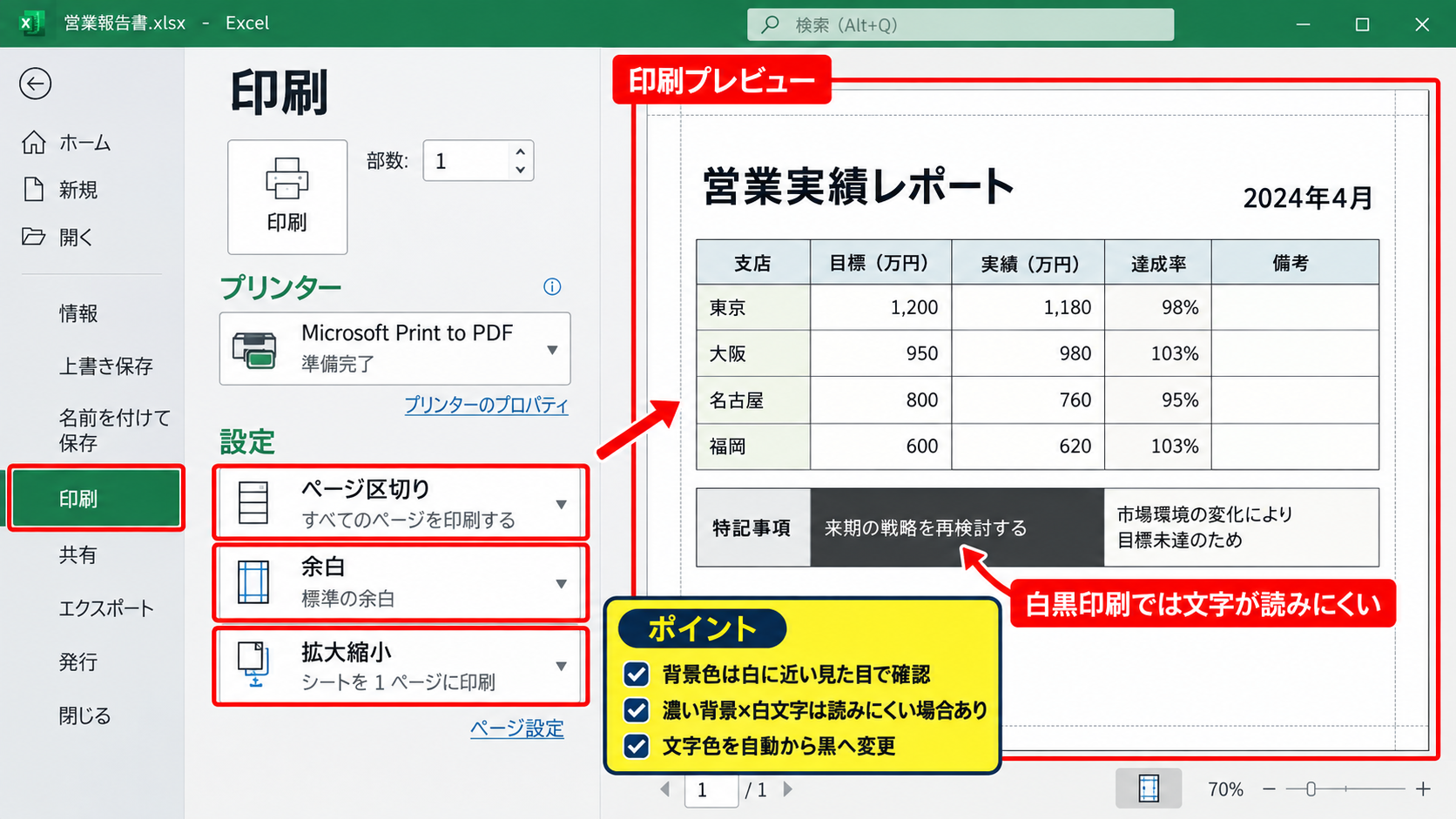Click the Open folder icon
The height and width of the screenshot is (819, 1456).
[x=34, y=236]
